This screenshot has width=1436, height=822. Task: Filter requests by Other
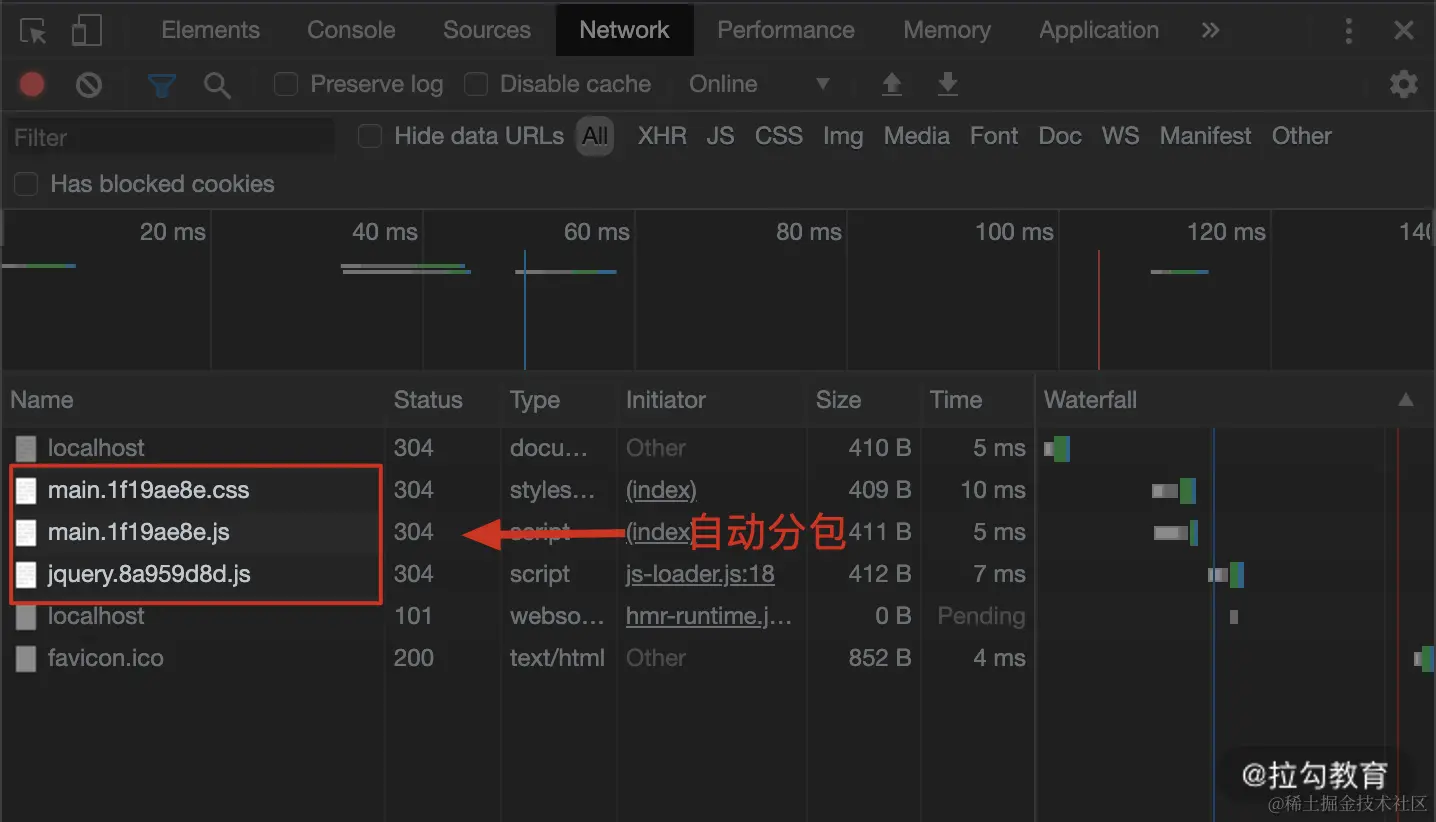point(1302,136)
